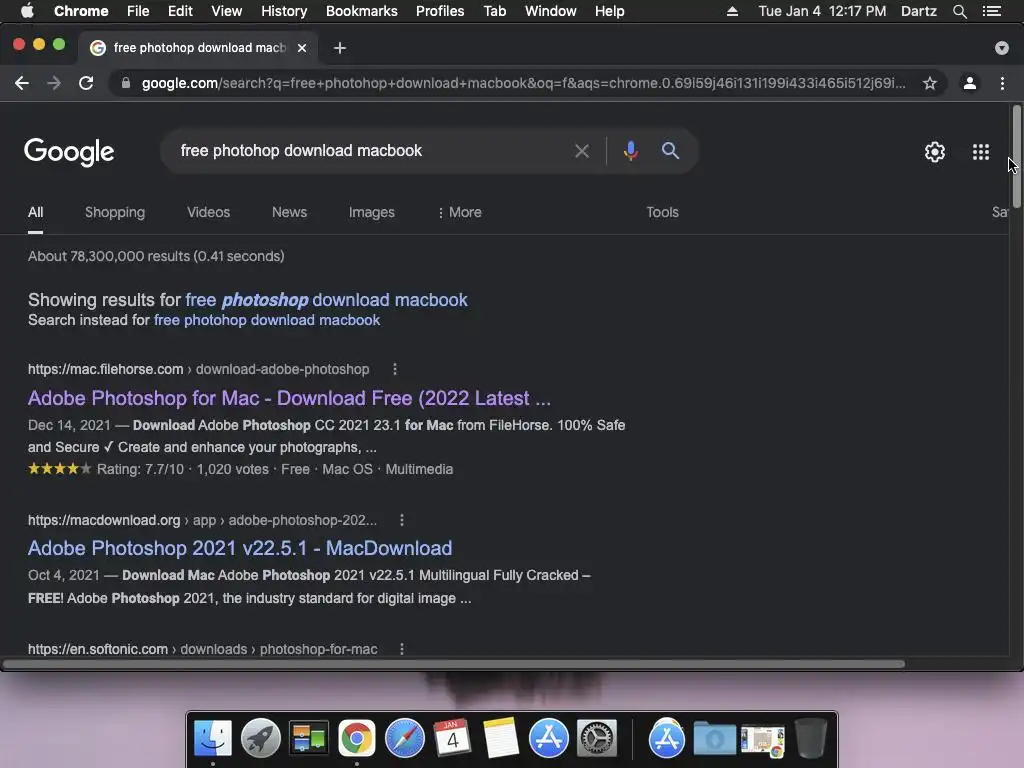Open the tab search dropdown arrow
1024x768 pixels.
[x=1001, y=48]
